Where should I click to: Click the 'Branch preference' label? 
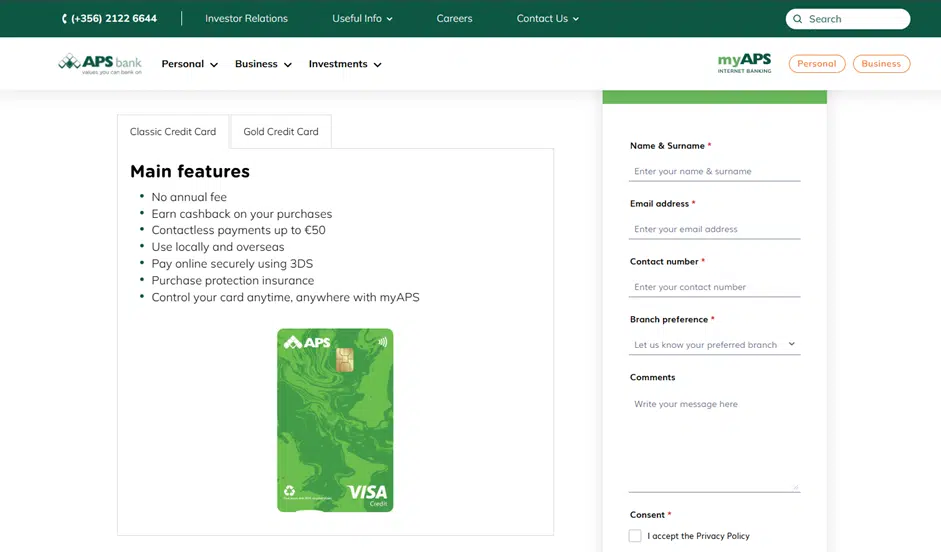pos(669,319)
